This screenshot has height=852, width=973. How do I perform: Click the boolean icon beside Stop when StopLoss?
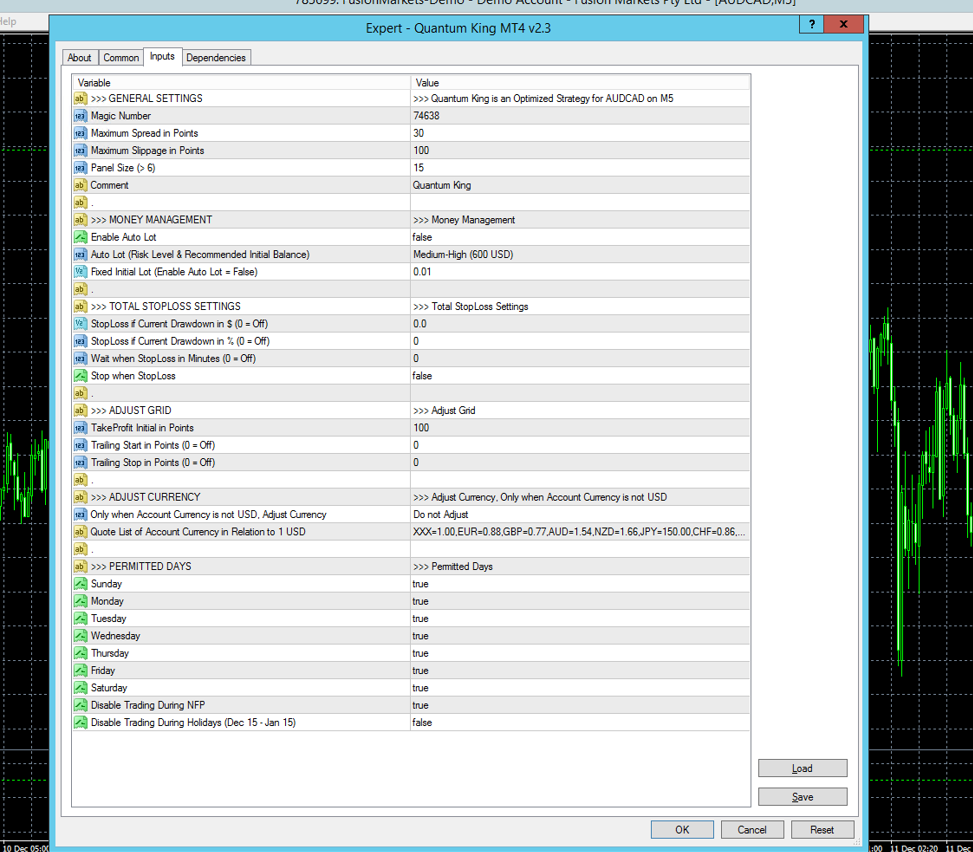pyautogui.click(x=80, y=376)
